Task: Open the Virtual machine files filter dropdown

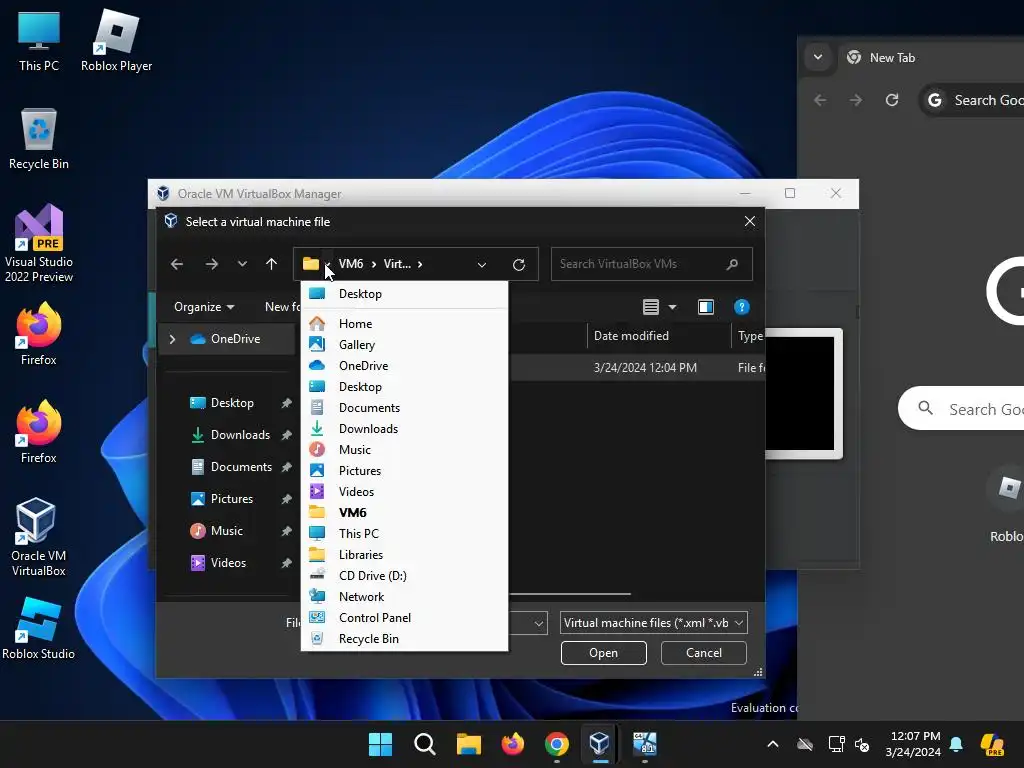Action: 653,623
